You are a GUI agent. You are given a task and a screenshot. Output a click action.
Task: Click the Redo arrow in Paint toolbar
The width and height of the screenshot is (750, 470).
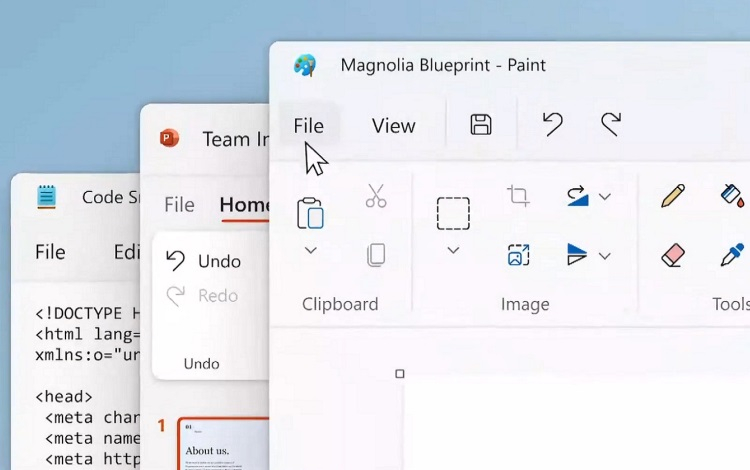tap(610, 124)
